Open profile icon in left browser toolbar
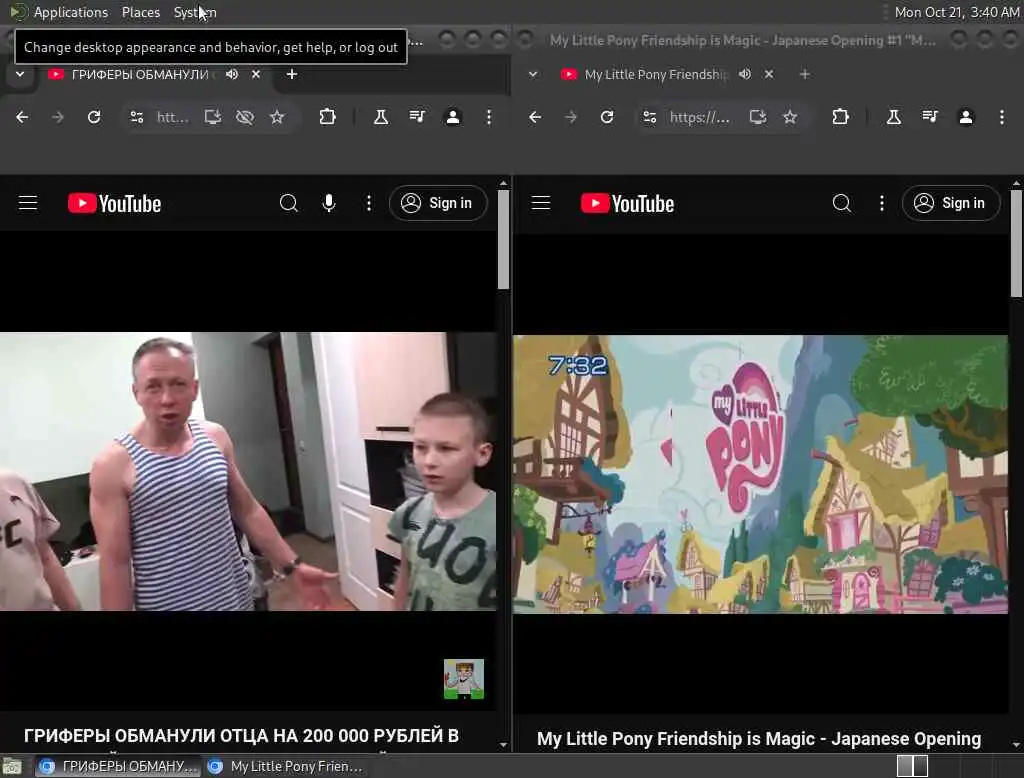The height and width of the screenshot is (778, 1024). tap(453, 117)
